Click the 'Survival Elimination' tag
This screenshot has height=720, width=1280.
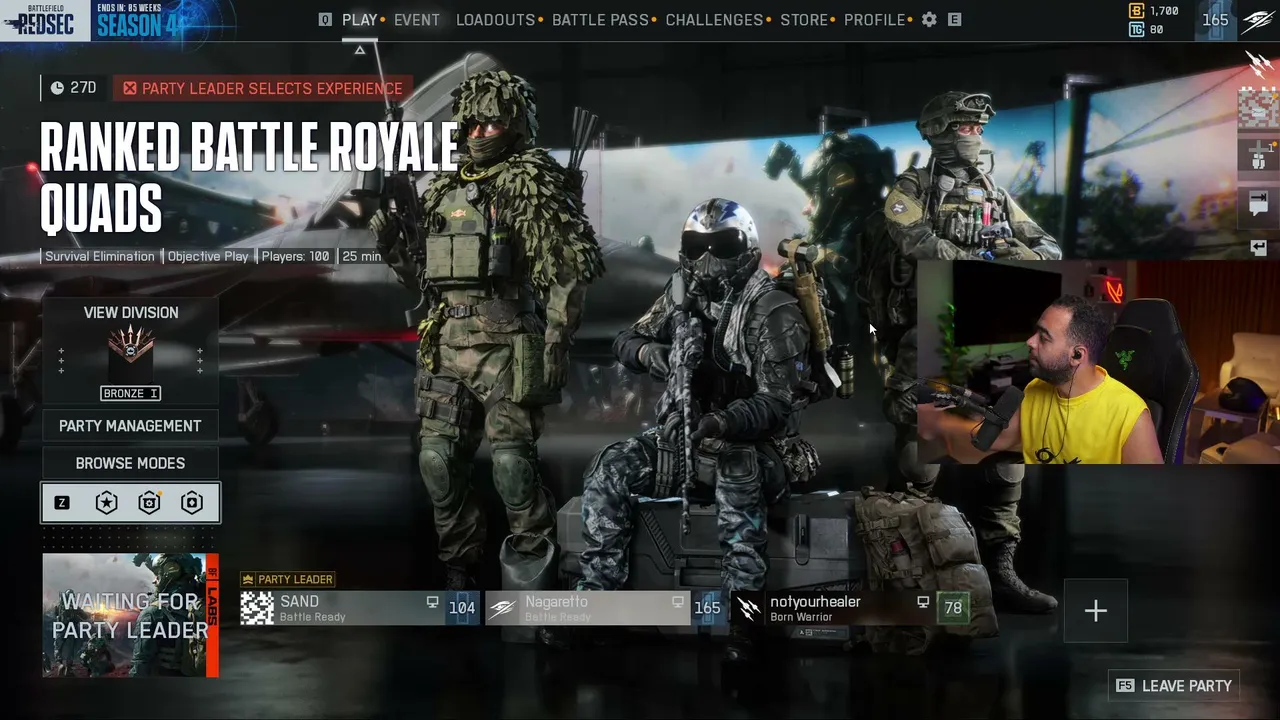point(100,256)
